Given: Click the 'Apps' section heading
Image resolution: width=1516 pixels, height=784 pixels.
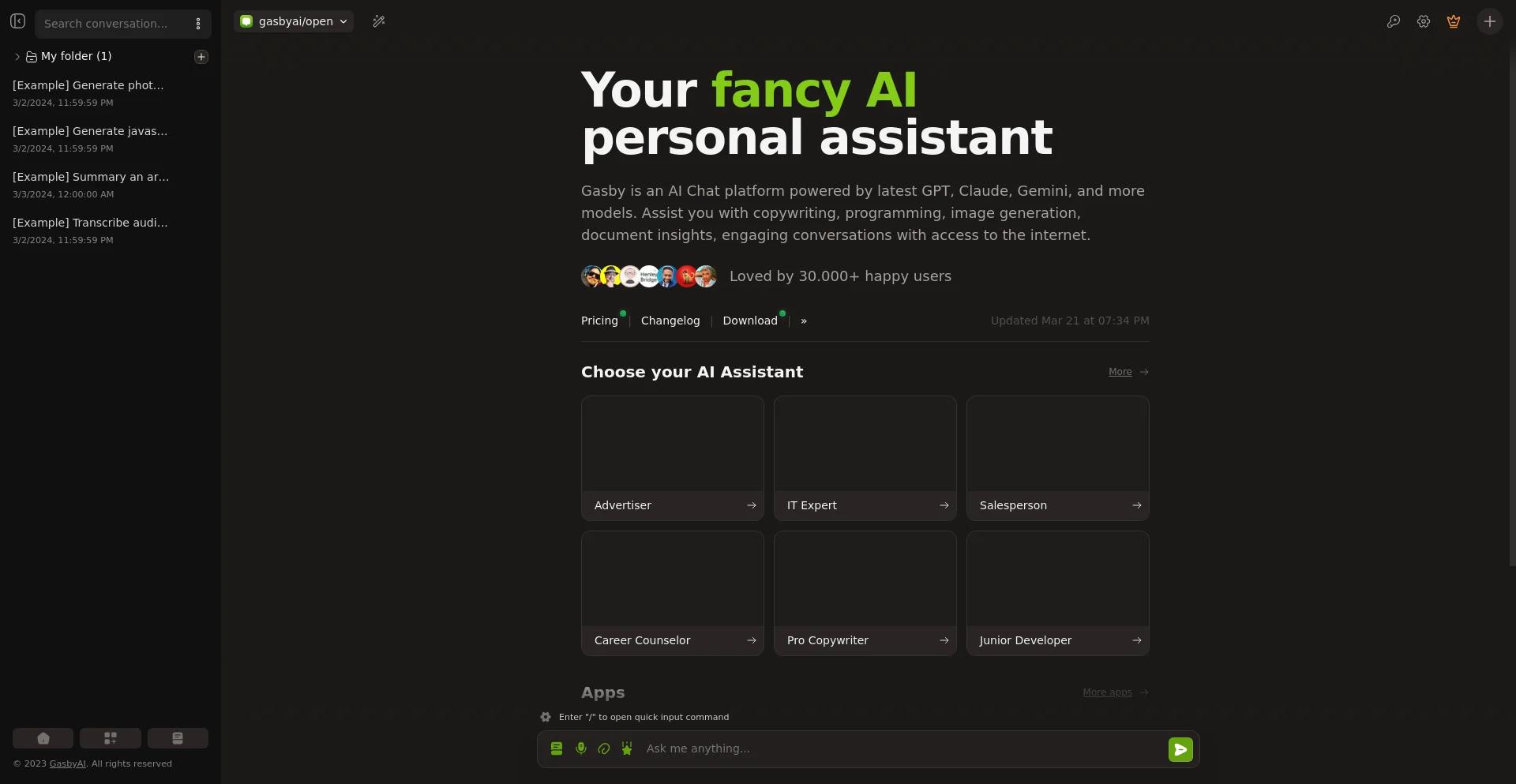Looking at the screenshot, I should point(602,692).
